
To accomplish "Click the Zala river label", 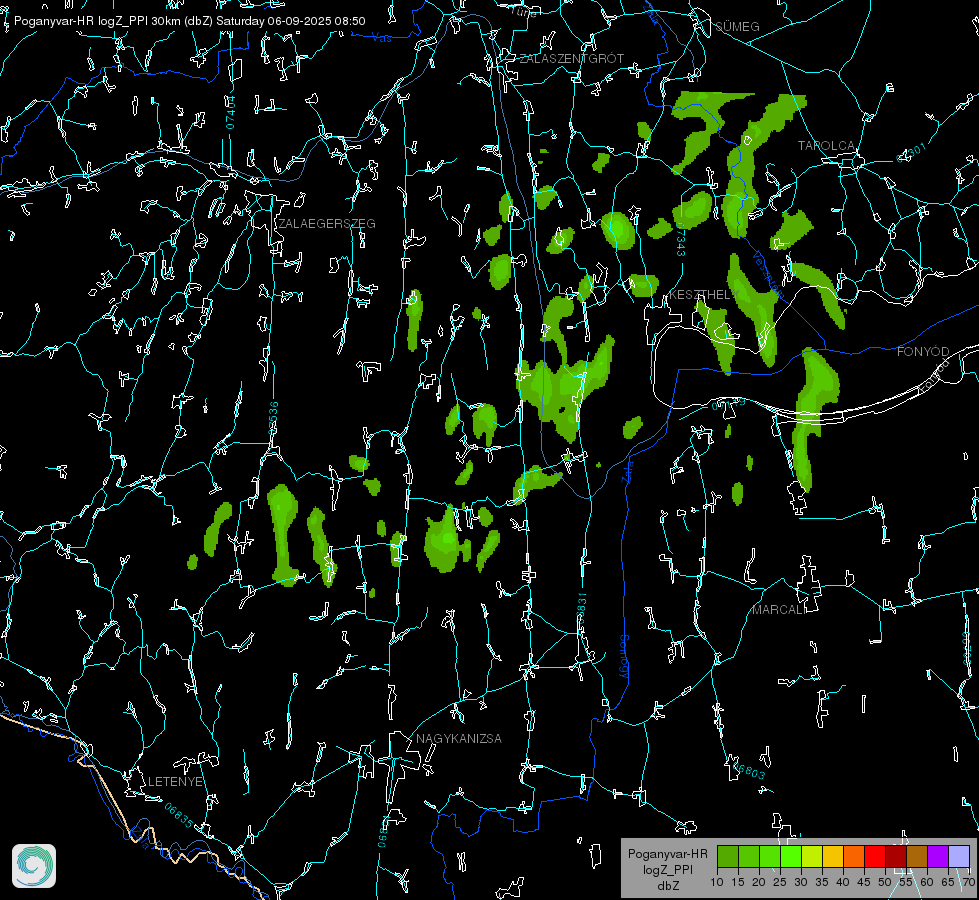I will pyautogui.click(x=627, y=470).
